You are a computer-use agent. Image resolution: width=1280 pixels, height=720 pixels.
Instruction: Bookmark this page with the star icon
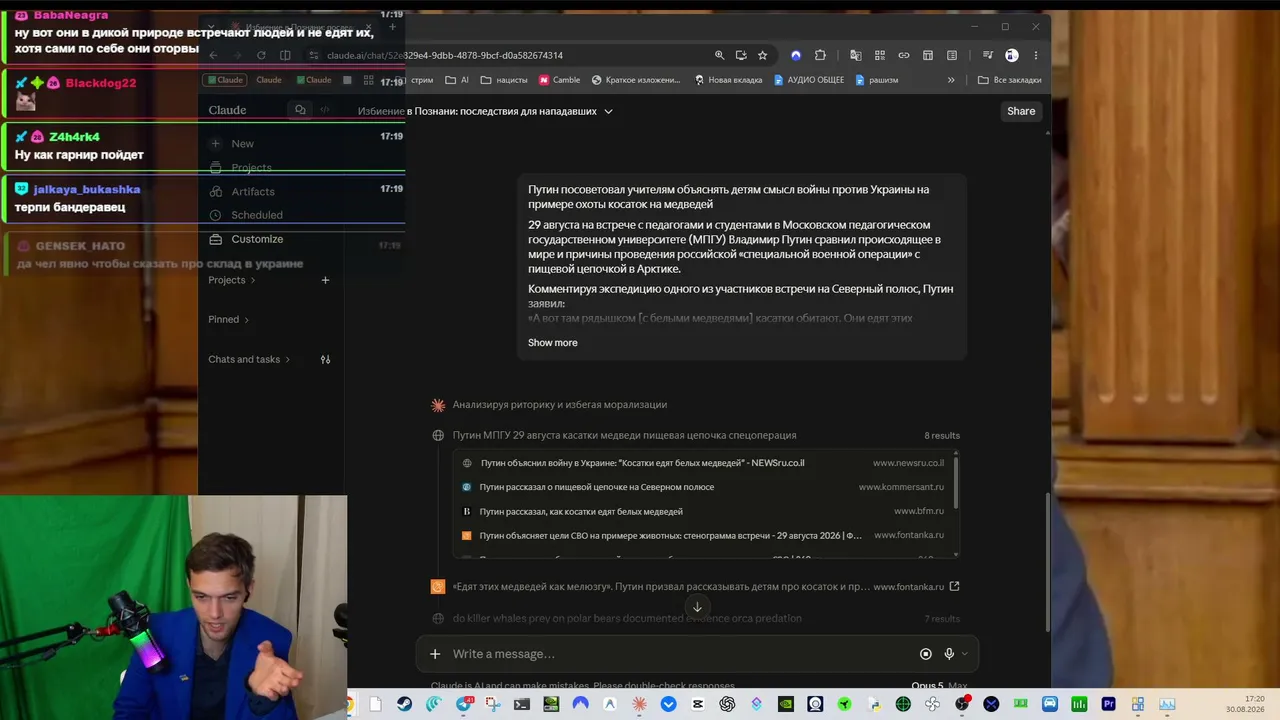(762, 55)
